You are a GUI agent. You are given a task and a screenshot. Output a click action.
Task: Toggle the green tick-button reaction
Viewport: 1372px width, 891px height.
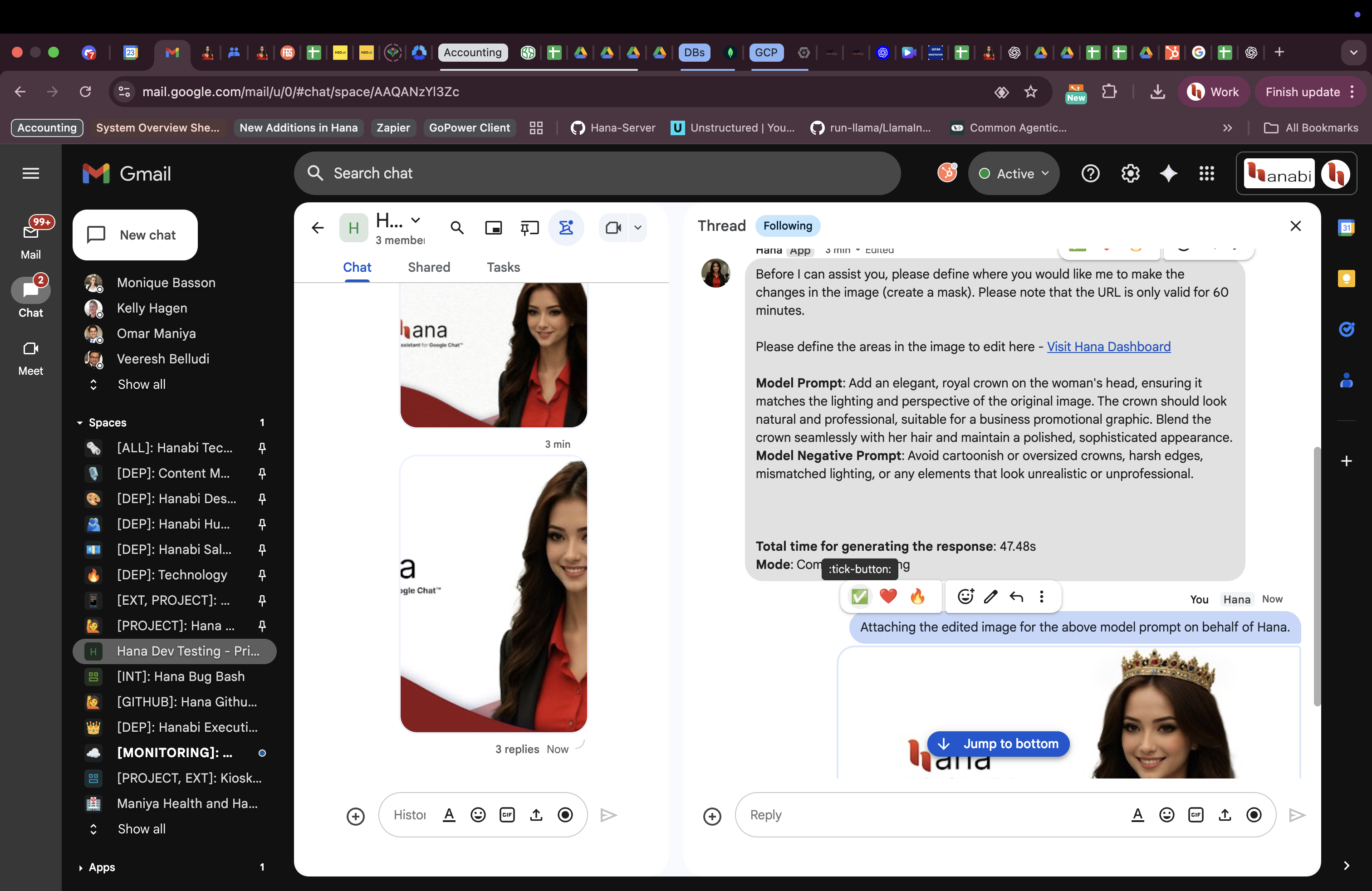point(859,596)
